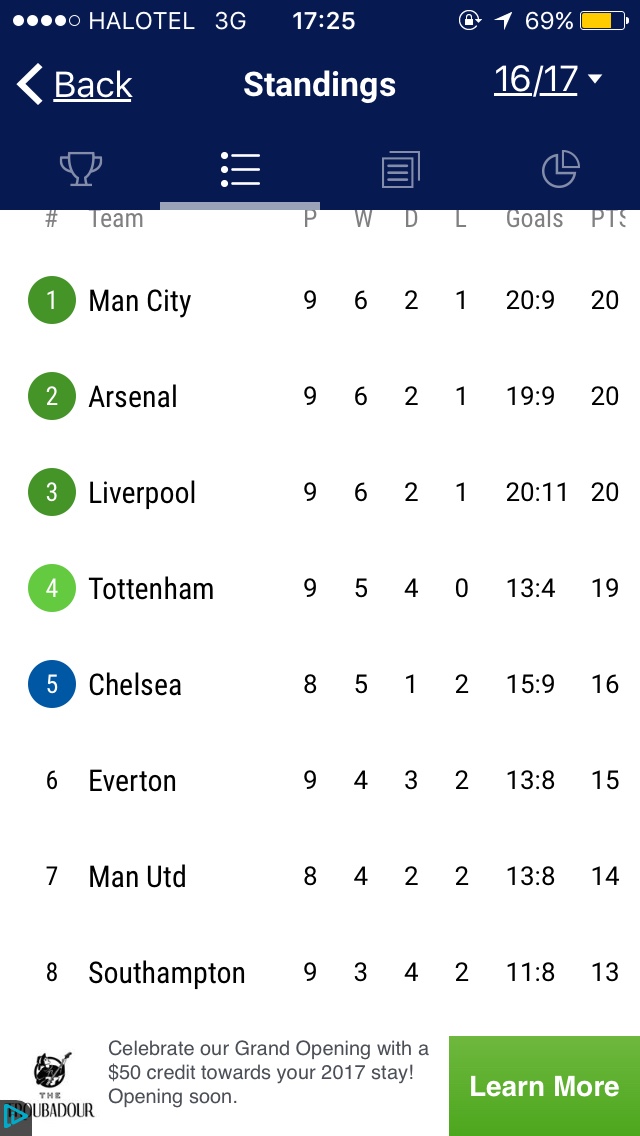Open the trophy competition tab
This screenshot has height=1136, width=640.
click(80, 169)
